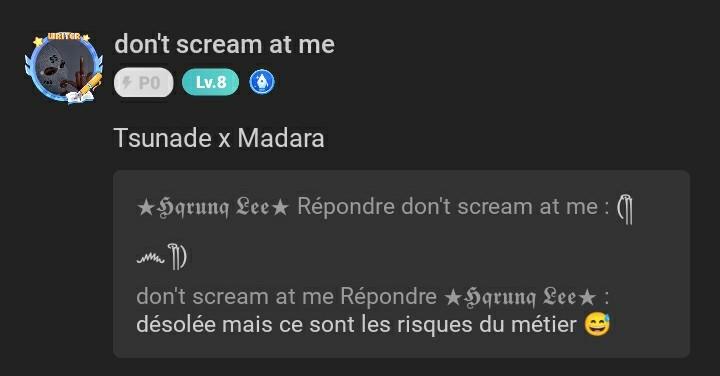Tap the sweat smile emoji

point(597,325)
